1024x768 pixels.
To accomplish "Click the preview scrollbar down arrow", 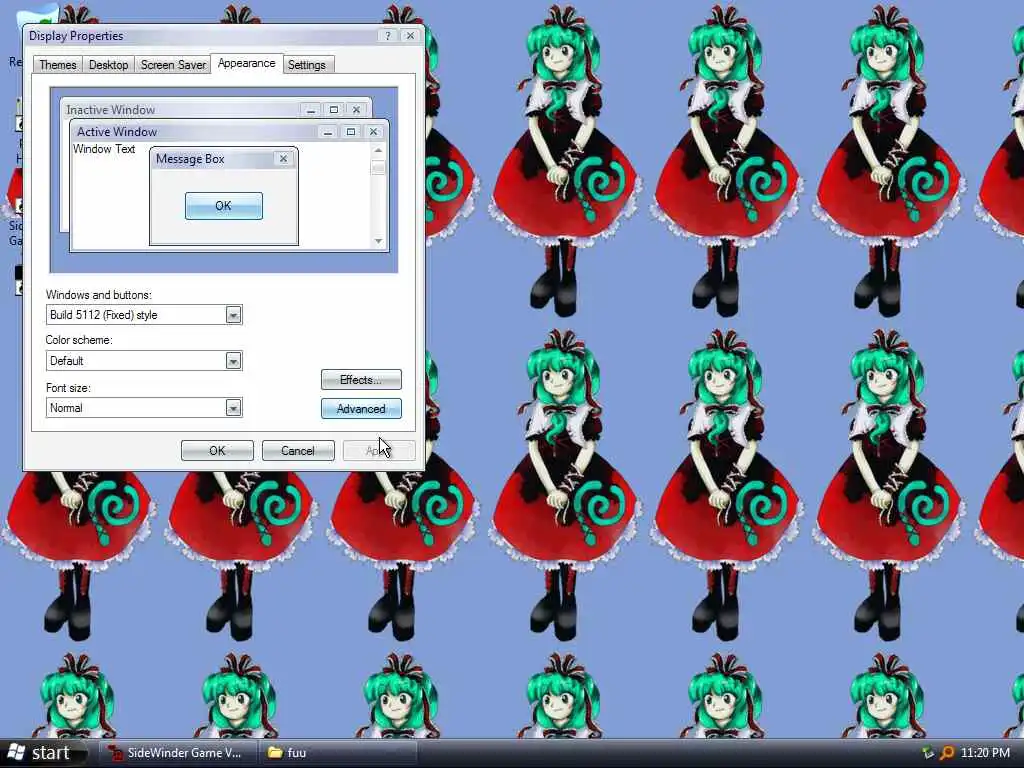I will click(x=378, y=241).
